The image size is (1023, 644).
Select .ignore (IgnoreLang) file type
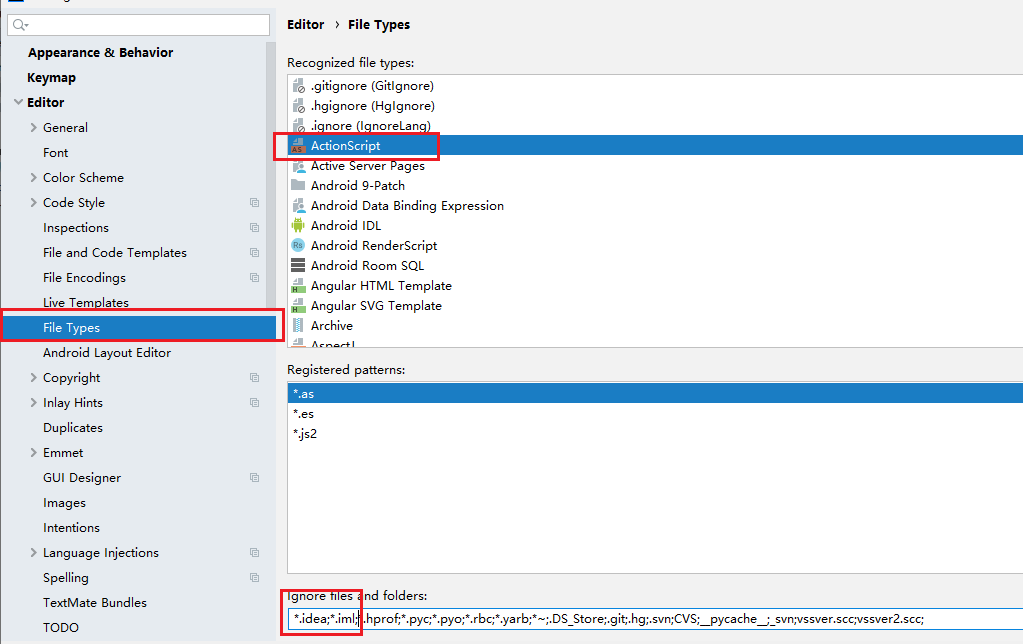pos(655,125)
